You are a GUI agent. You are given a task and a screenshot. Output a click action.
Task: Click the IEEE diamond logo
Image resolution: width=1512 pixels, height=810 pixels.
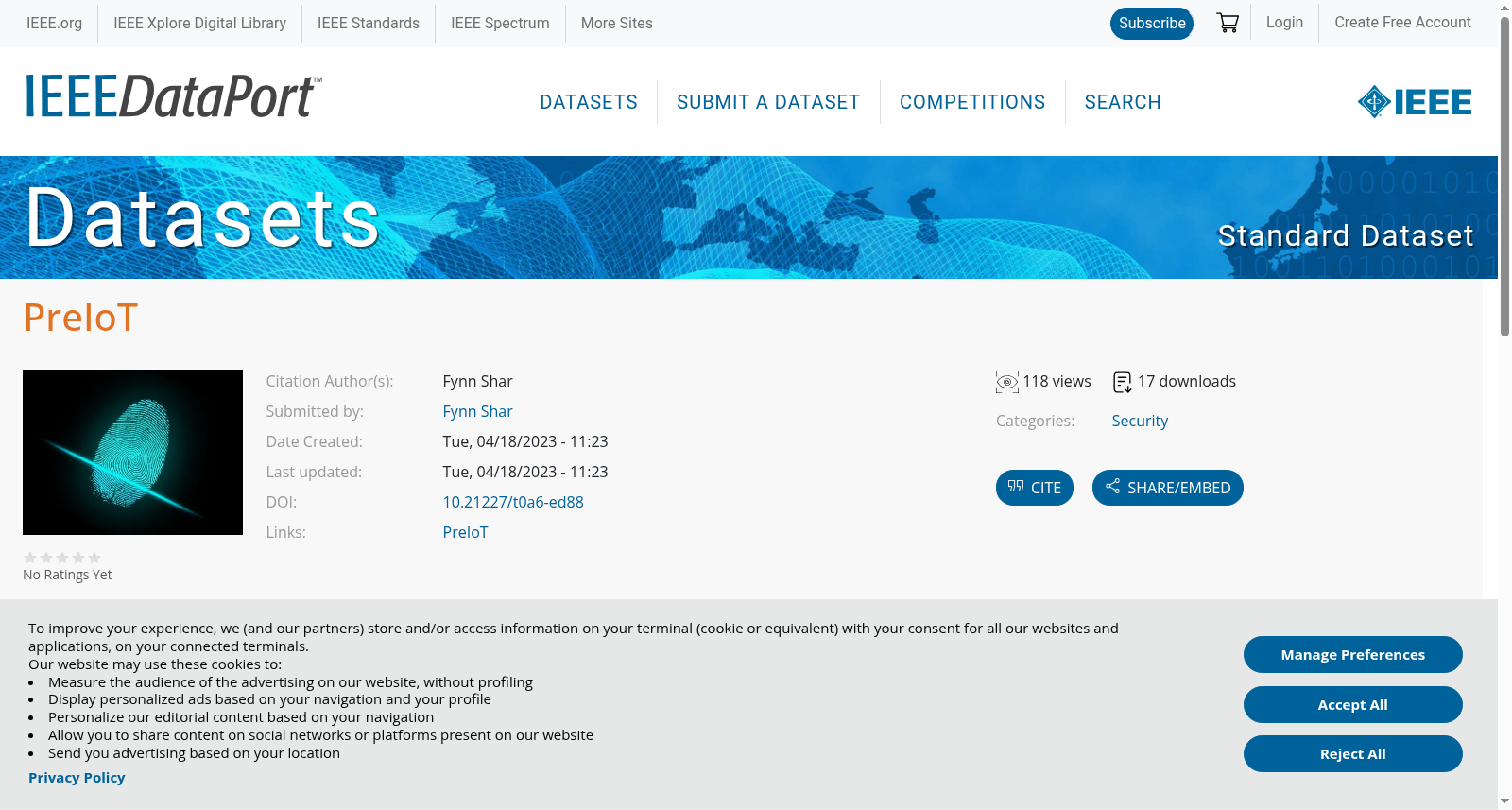1415,101
